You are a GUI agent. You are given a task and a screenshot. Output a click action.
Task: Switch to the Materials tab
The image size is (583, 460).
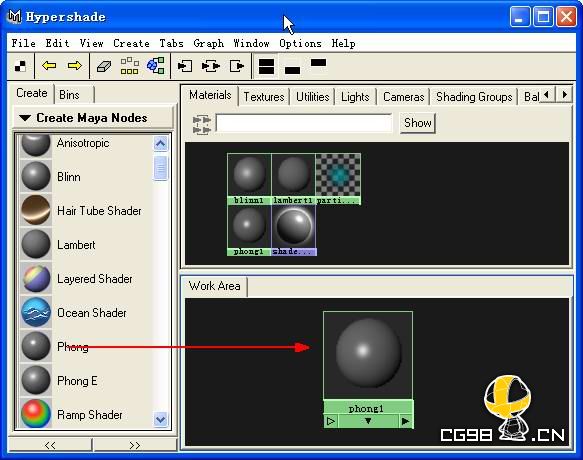[x=210, y=95]
